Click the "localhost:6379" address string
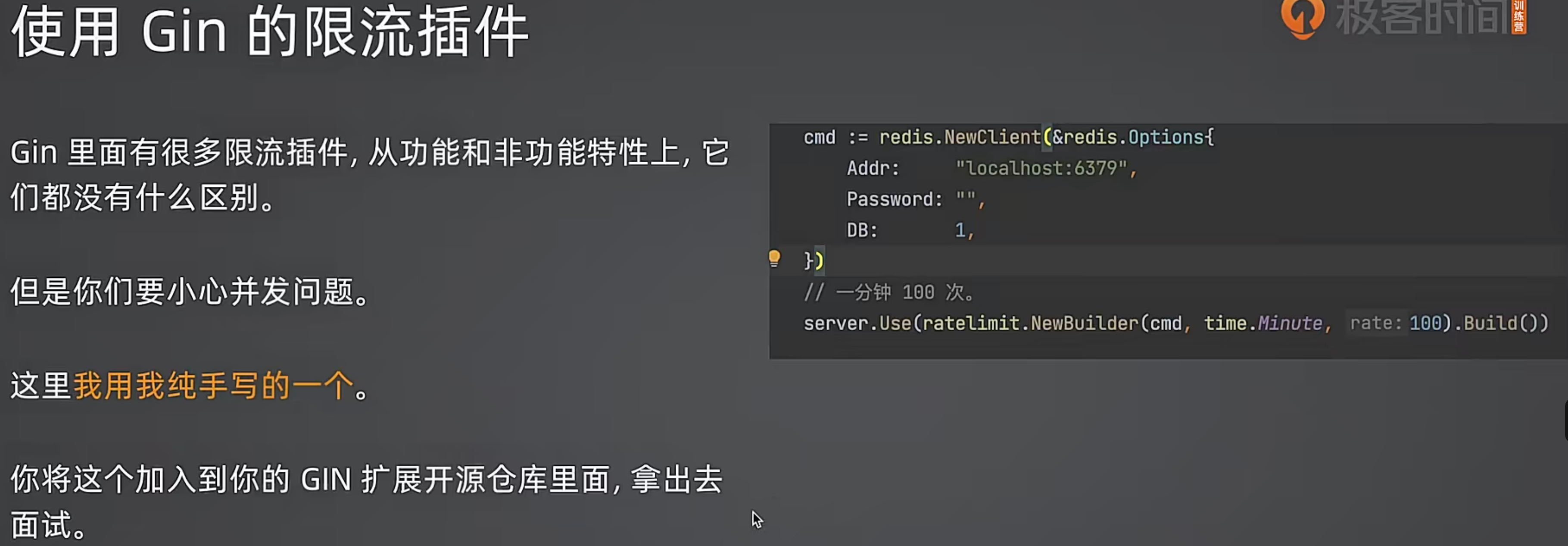Image resolution: width=1568 pixels, height=546 pixels. tap(1041, 168)
